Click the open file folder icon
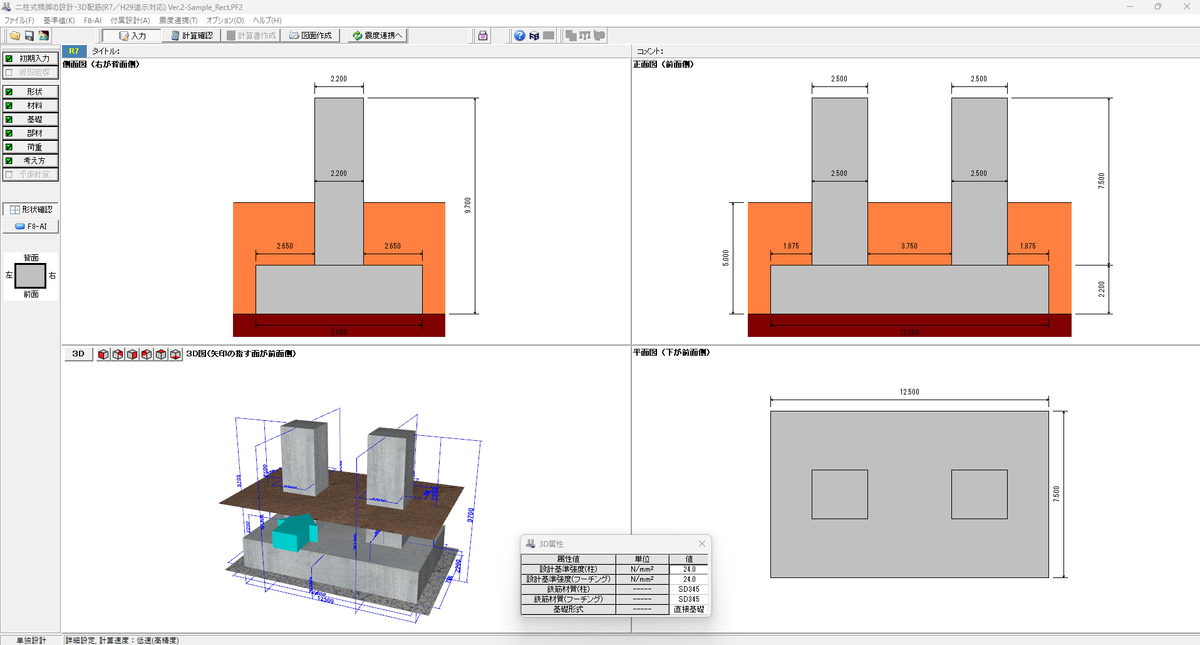This screenshot has width=1200, height=645. click(x=15, y=36)
